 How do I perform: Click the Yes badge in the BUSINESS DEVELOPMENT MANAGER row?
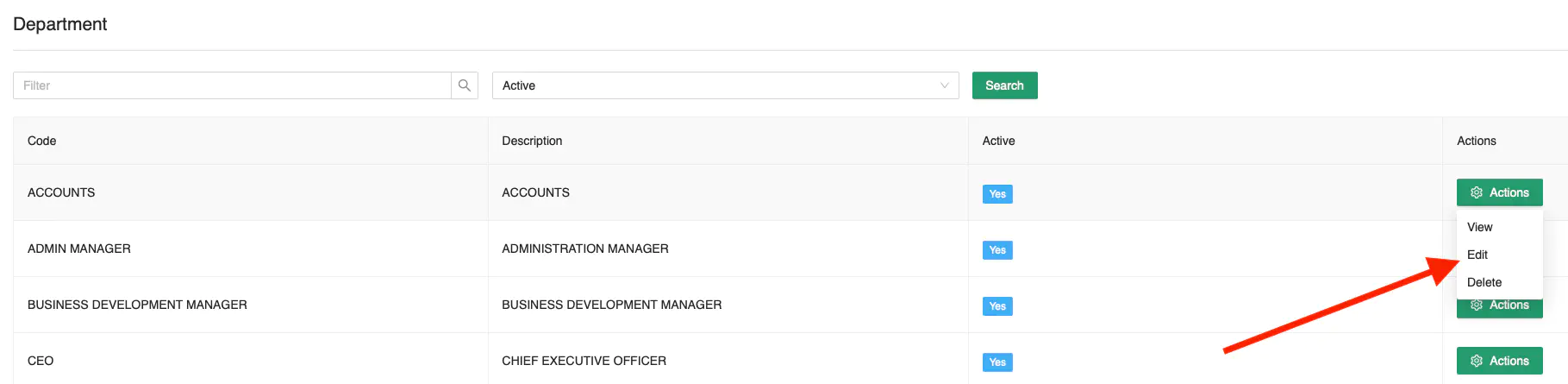point(996,306)
